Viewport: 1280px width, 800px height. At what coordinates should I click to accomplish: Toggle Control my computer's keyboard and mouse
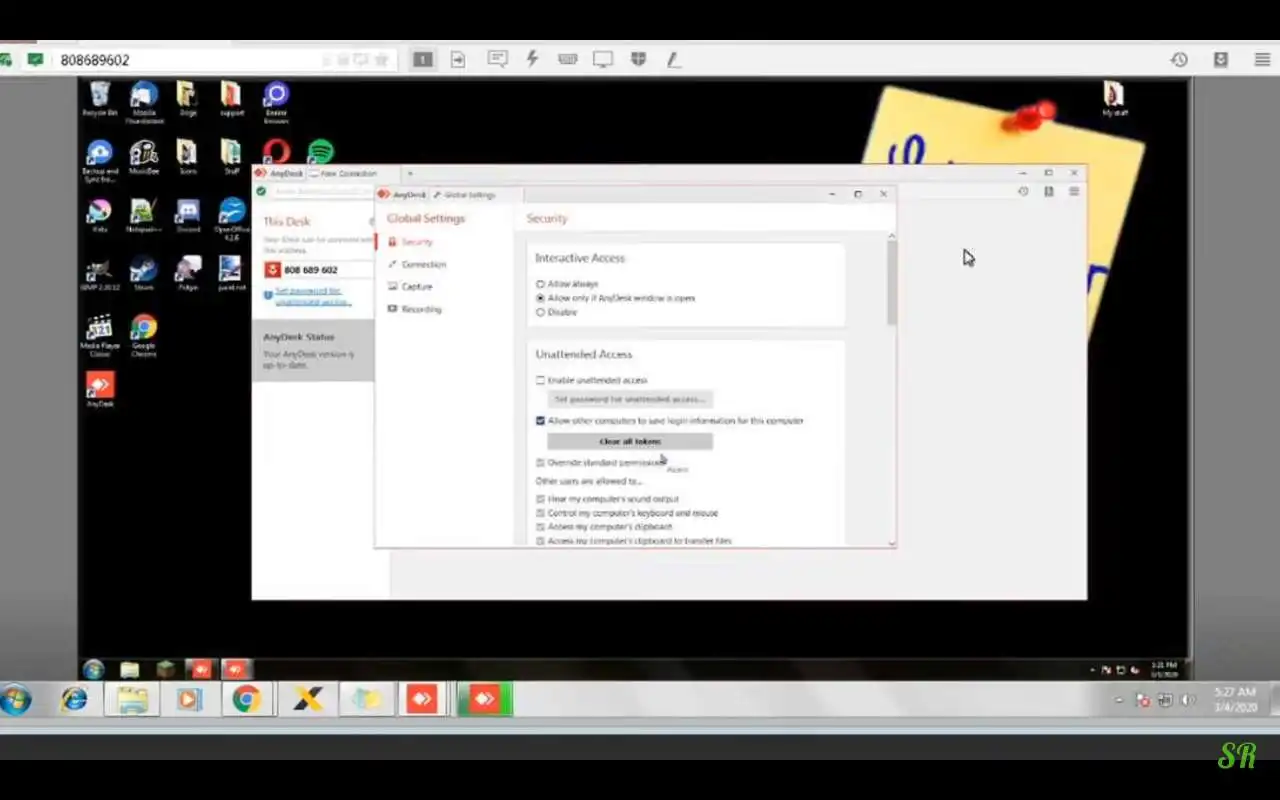(540, 513)
